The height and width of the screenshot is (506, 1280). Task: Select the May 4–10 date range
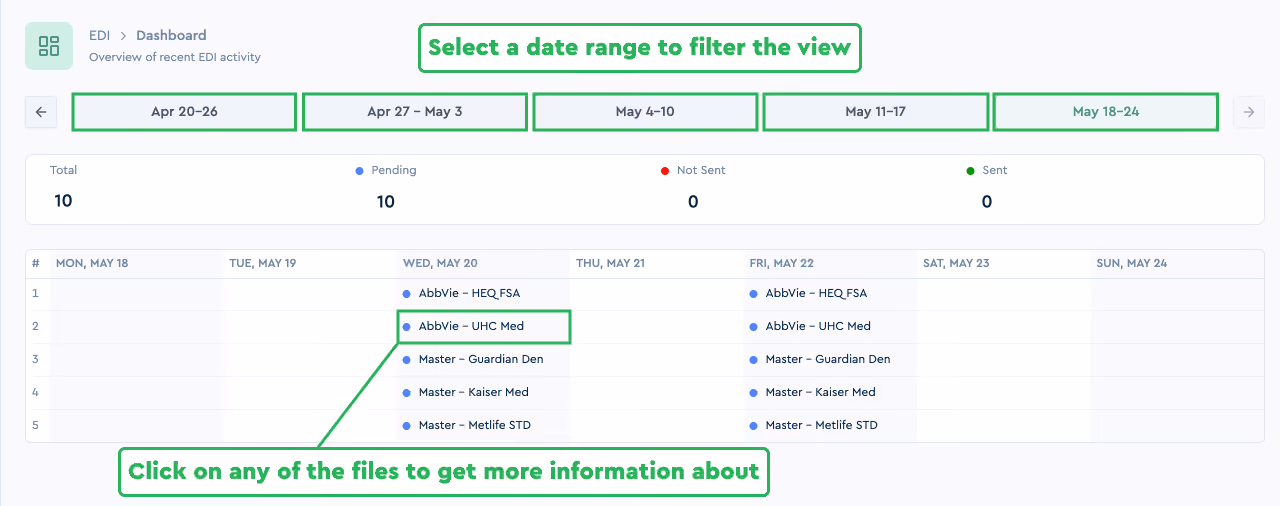[645, 112]
